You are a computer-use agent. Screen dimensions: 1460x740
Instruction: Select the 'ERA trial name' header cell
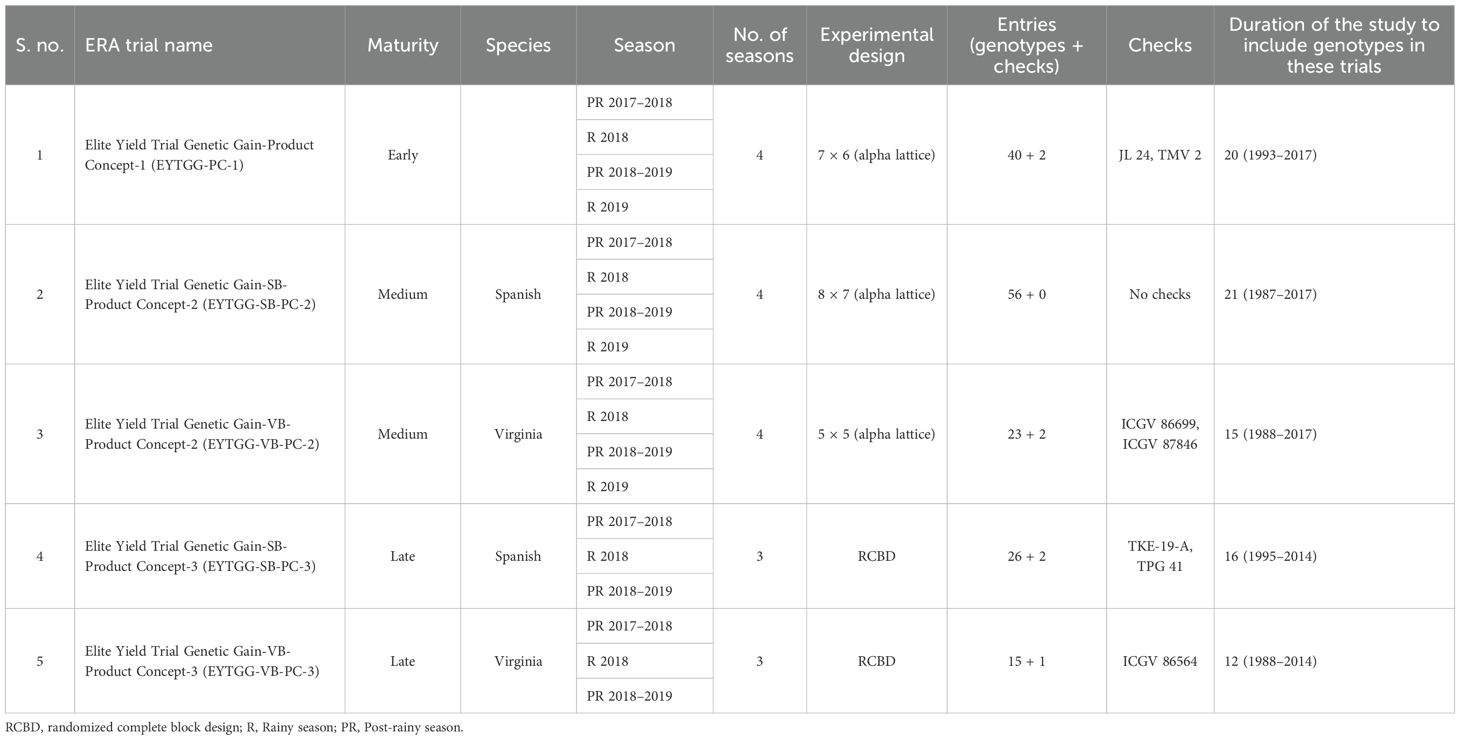pos(149,45)
